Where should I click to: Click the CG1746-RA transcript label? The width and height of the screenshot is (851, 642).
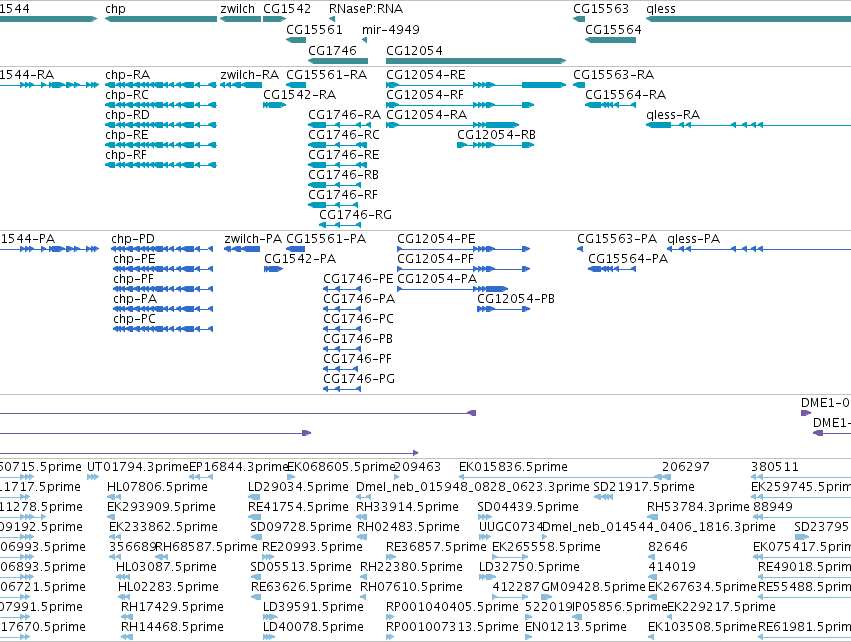pyautogui.click(x=345, y=115)
